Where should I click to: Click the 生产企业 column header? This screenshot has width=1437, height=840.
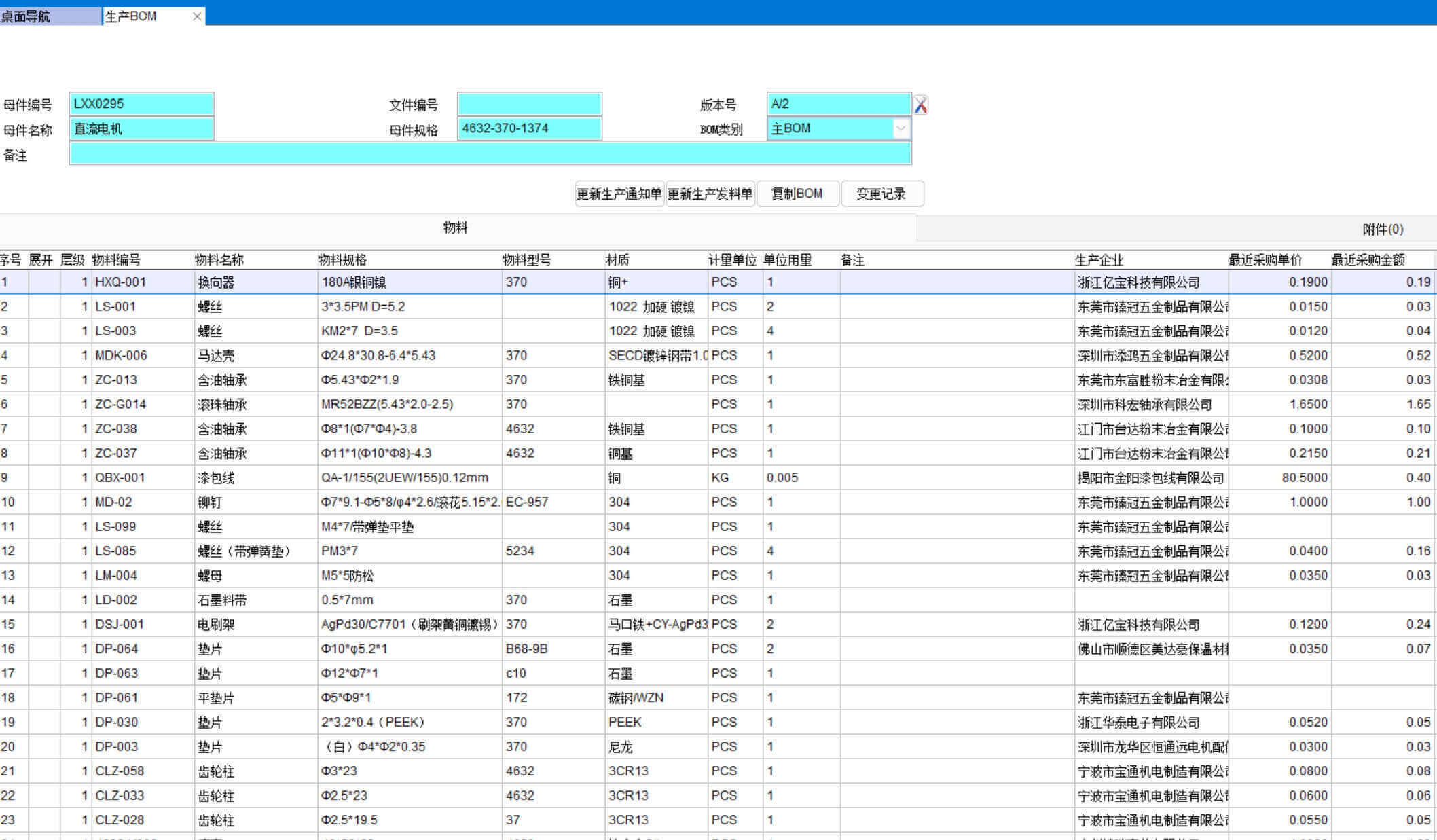coord(1099,260)
